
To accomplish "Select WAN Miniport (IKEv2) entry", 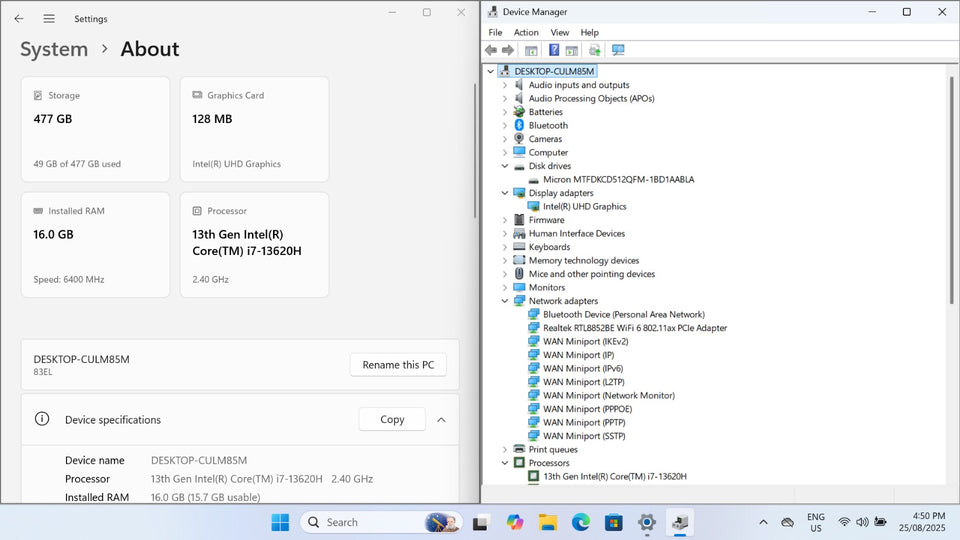I will [585, 341].
